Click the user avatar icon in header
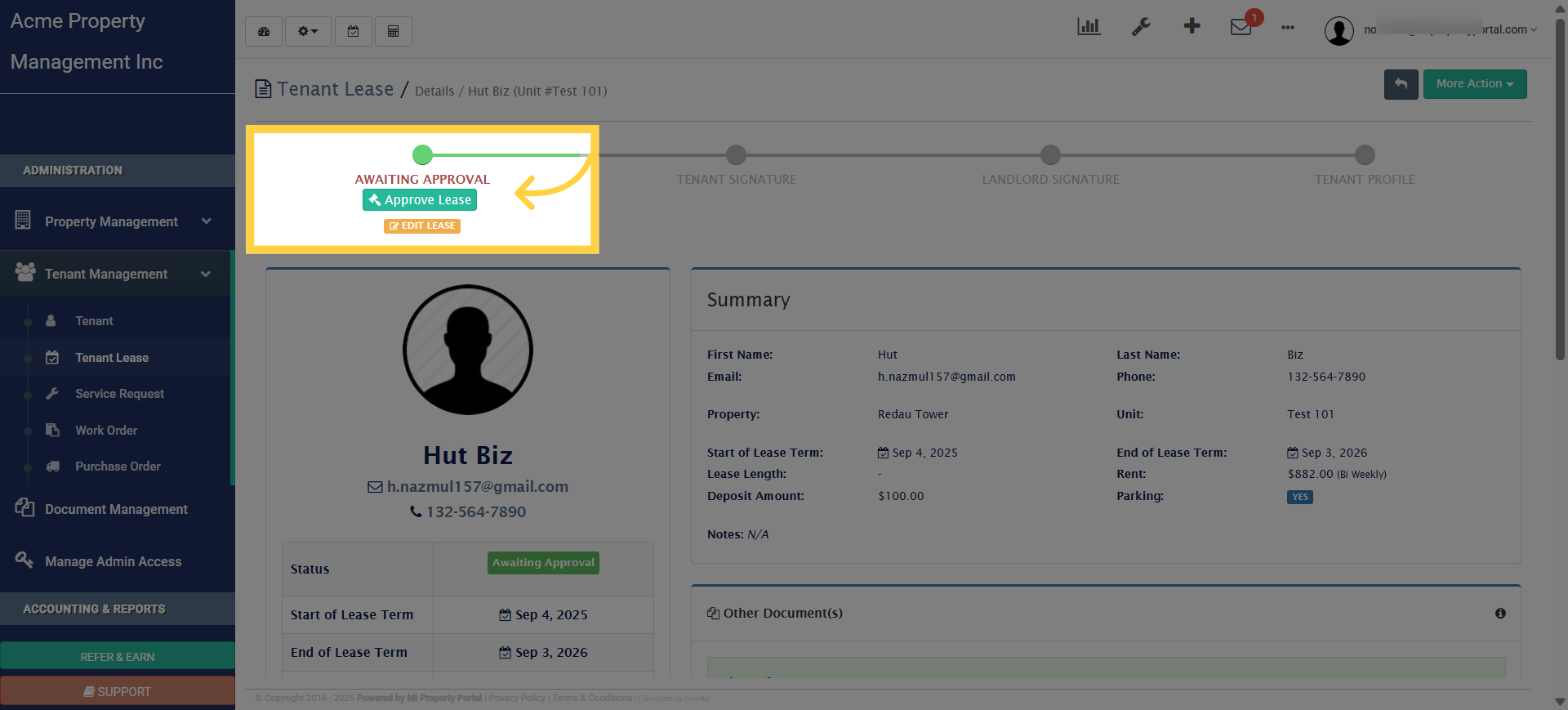Viewport: 1568px width, 710px height. click(x=1339, y=31)
